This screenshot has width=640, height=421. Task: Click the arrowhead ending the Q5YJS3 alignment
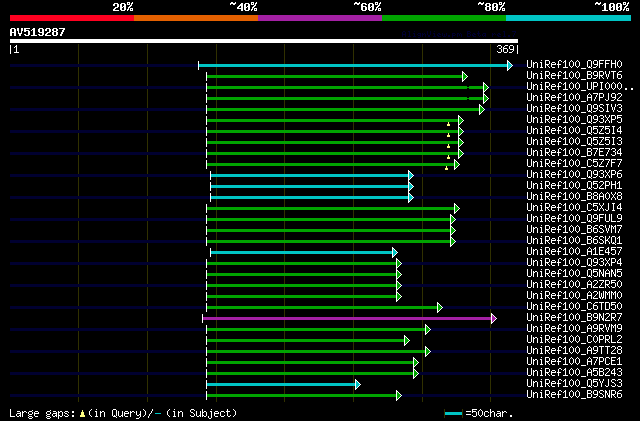(x=358, y=384)
